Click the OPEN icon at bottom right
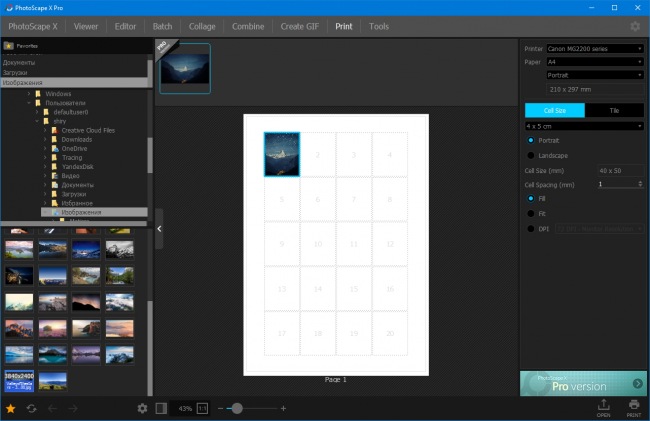The width and height of the screenshot is (650, 421). (604, 408)
